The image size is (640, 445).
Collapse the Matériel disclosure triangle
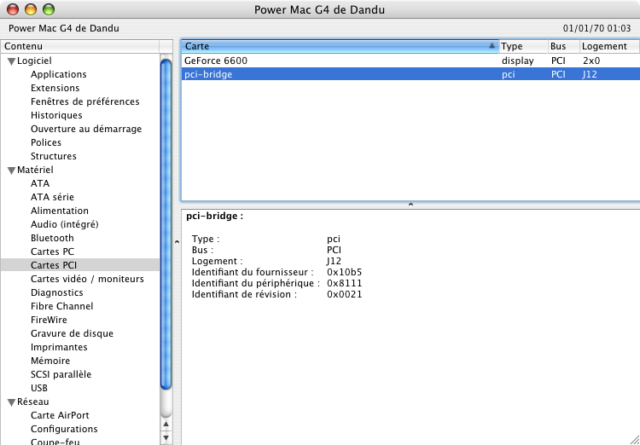[11, 170]
